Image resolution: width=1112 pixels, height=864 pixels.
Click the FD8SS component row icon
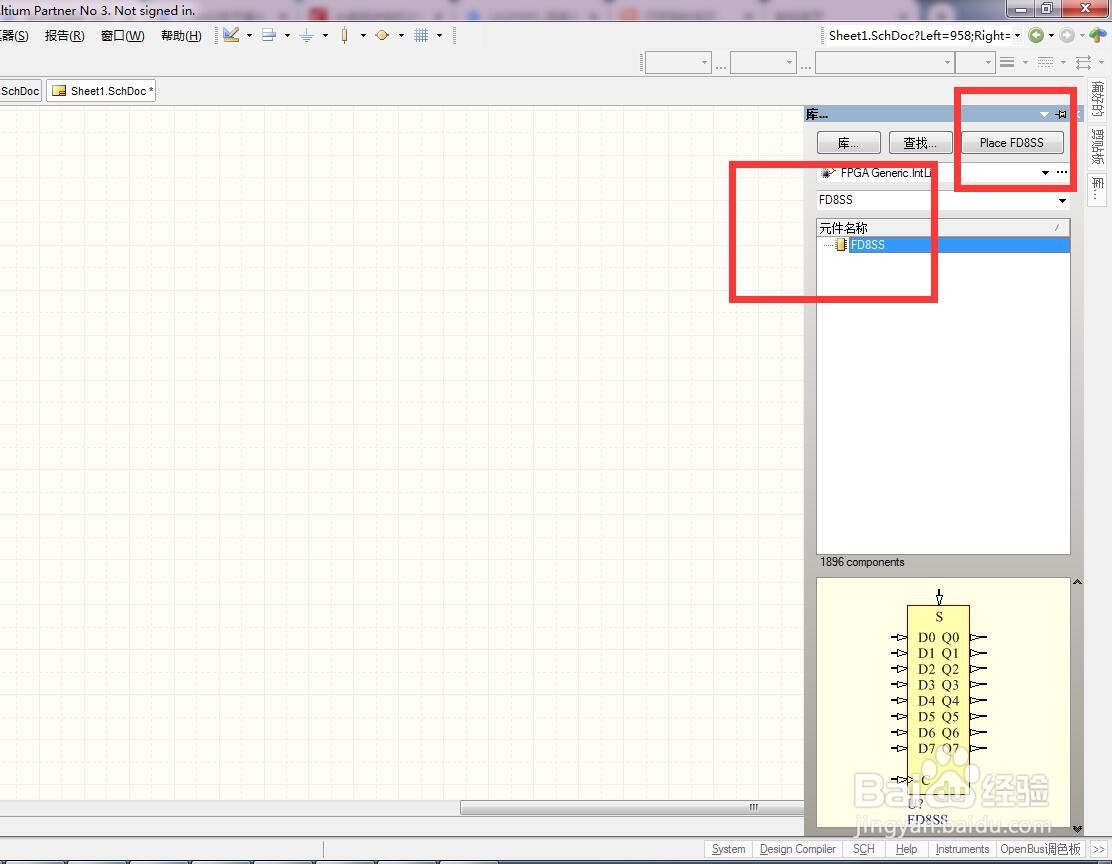[840, 245]
